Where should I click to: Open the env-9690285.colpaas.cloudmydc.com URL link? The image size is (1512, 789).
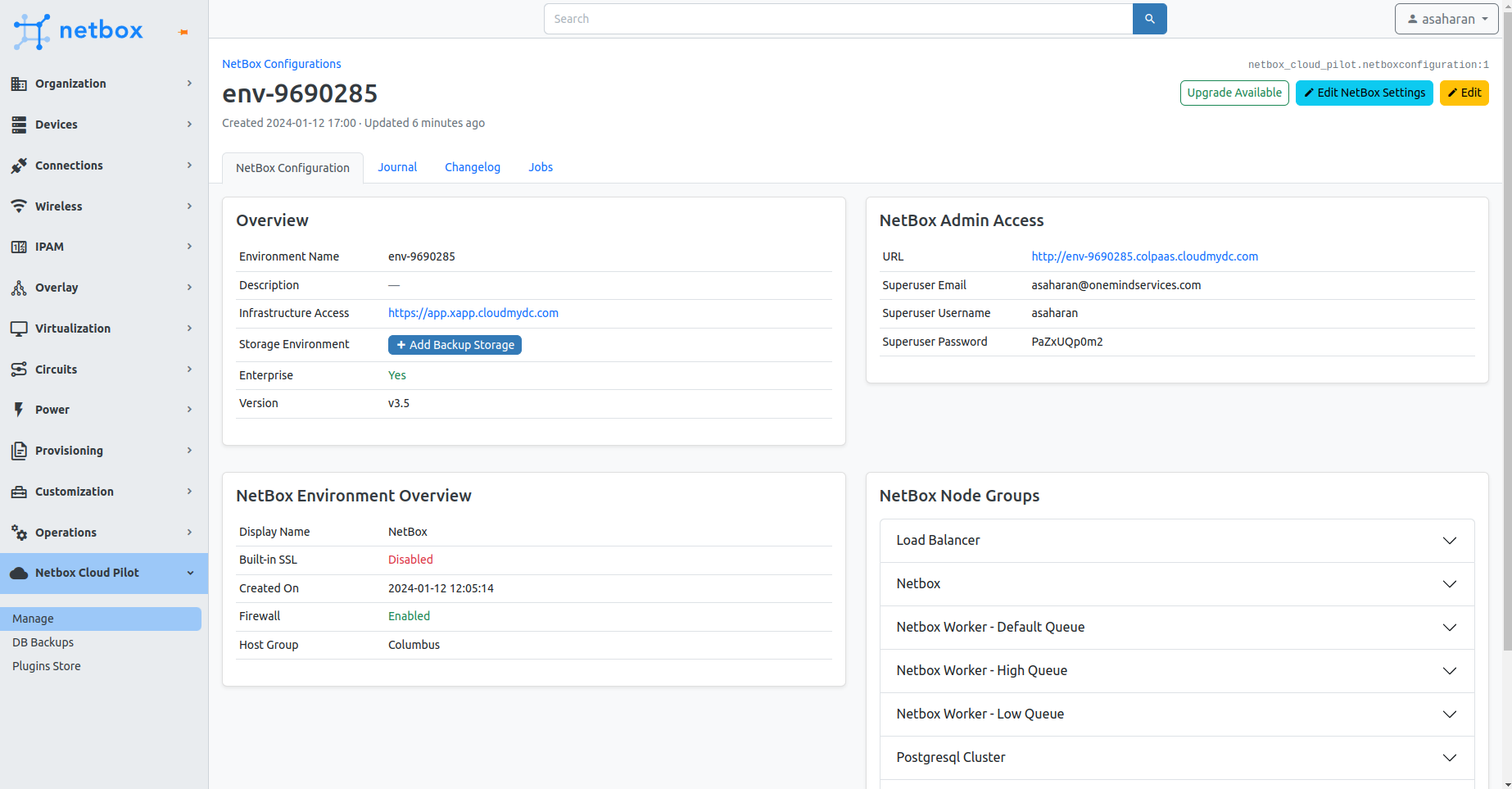pos(1144,256)
